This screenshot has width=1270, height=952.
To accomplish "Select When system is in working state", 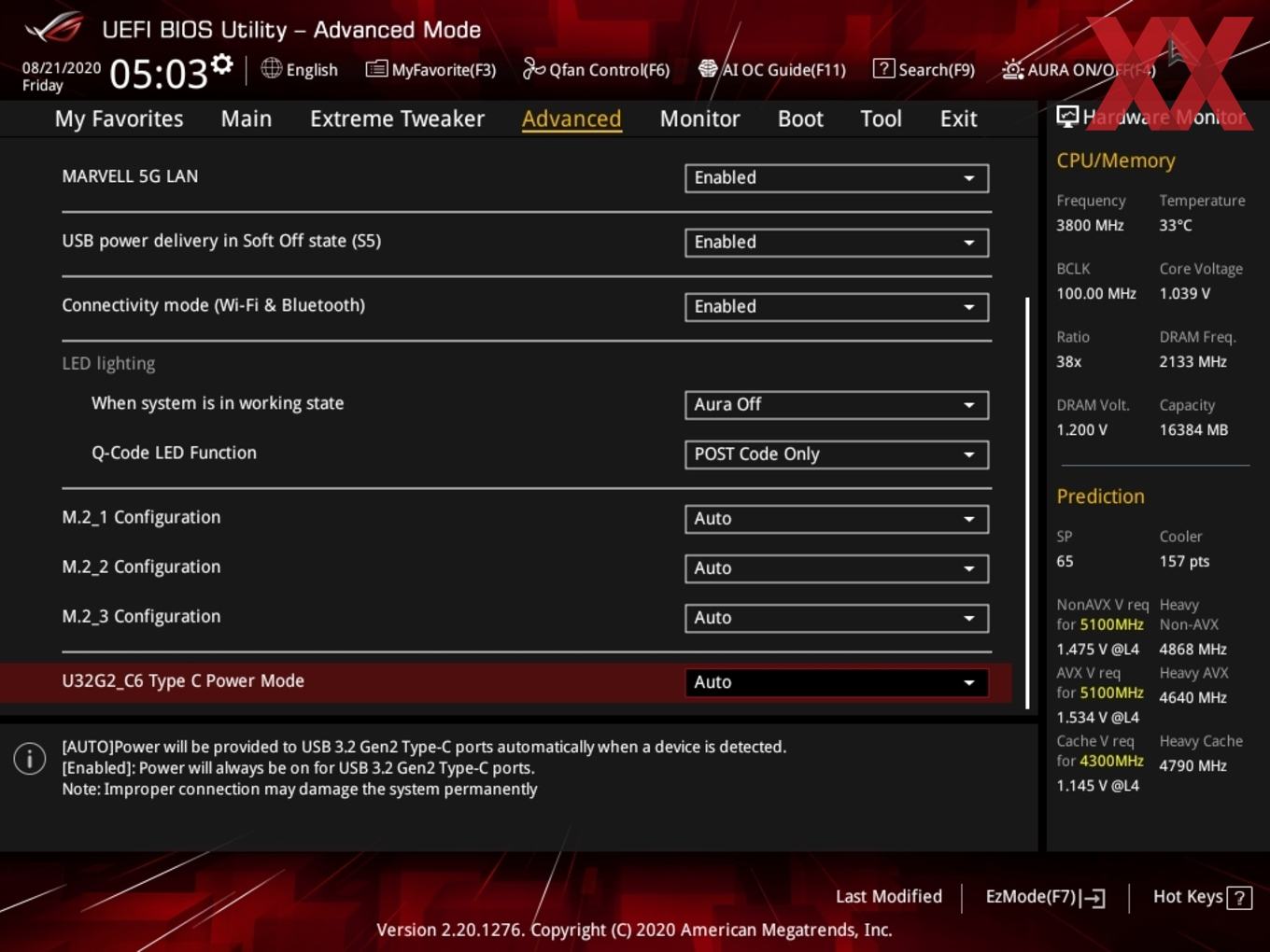I will (x=218, y=403).
